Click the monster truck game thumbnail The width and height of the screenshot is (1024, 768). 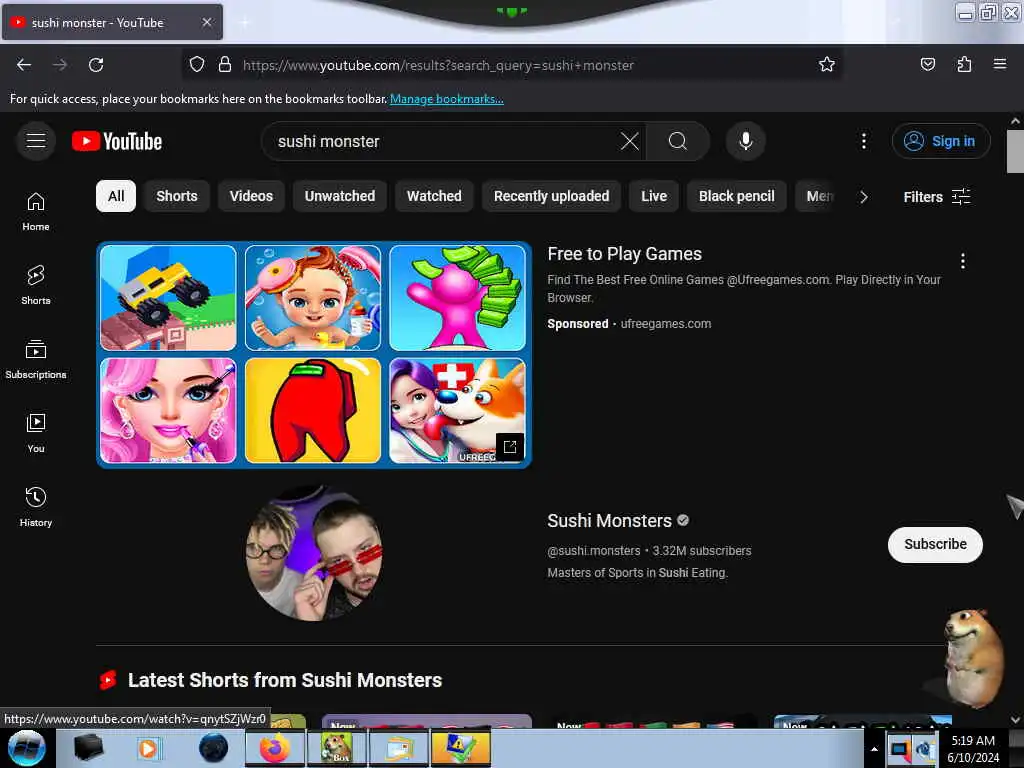(x=168, y=298)
